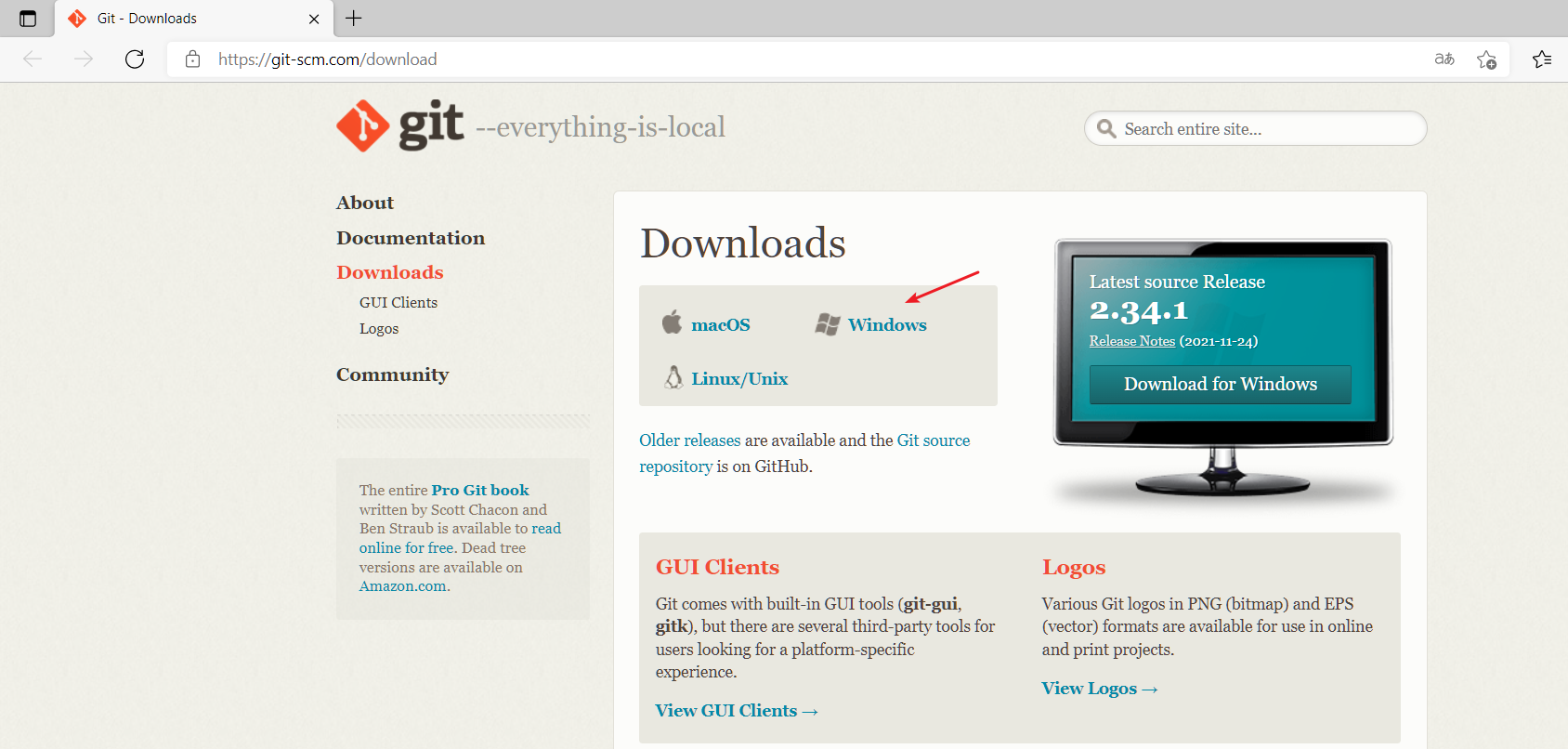Click the translate page icon
Screen dimensions: 1568x749
pyautogui.click(x=1444, y=59)
